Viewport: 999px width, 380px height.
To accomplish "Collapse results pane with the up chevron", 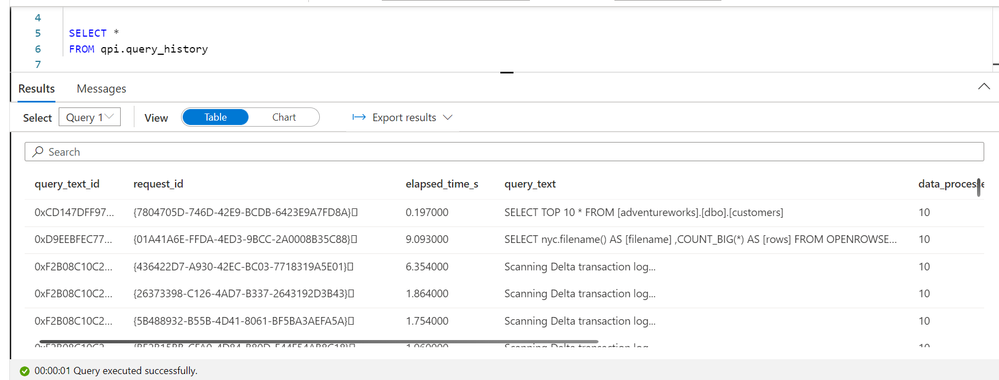I will coord(984,87).
